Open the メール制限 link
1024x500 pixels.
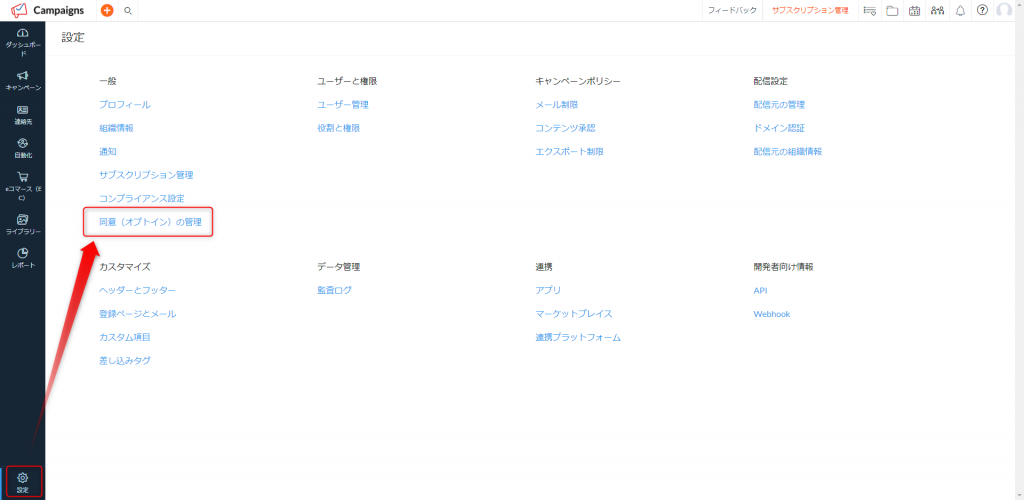point(556,104)
